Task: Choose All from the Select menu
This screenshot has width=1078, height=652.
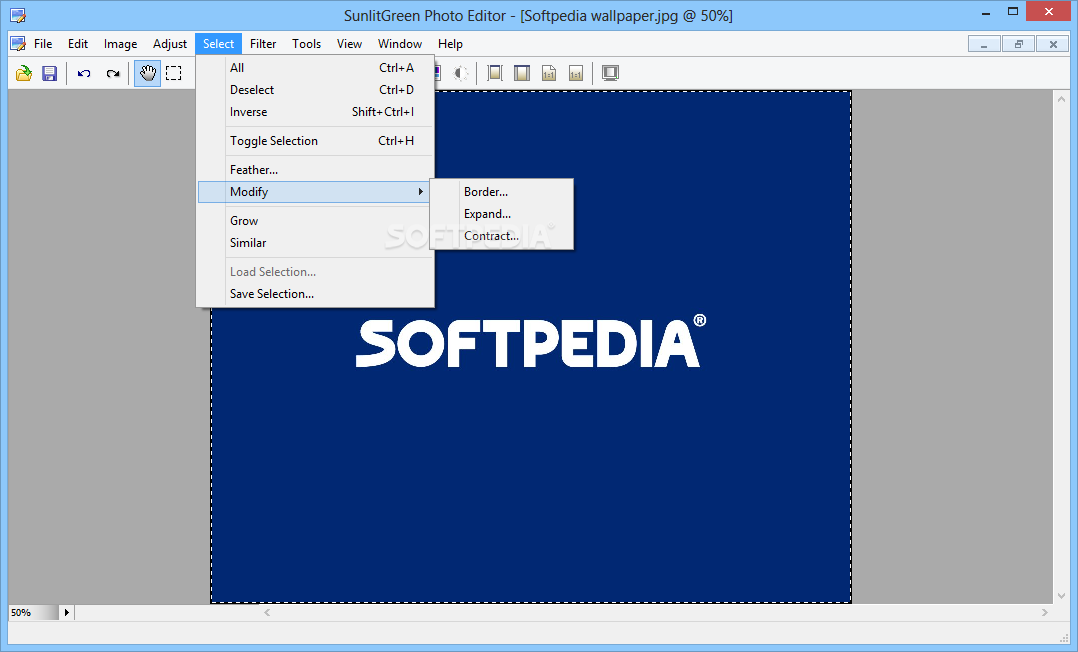Action: pyautogui.click(x=316, y=67)
